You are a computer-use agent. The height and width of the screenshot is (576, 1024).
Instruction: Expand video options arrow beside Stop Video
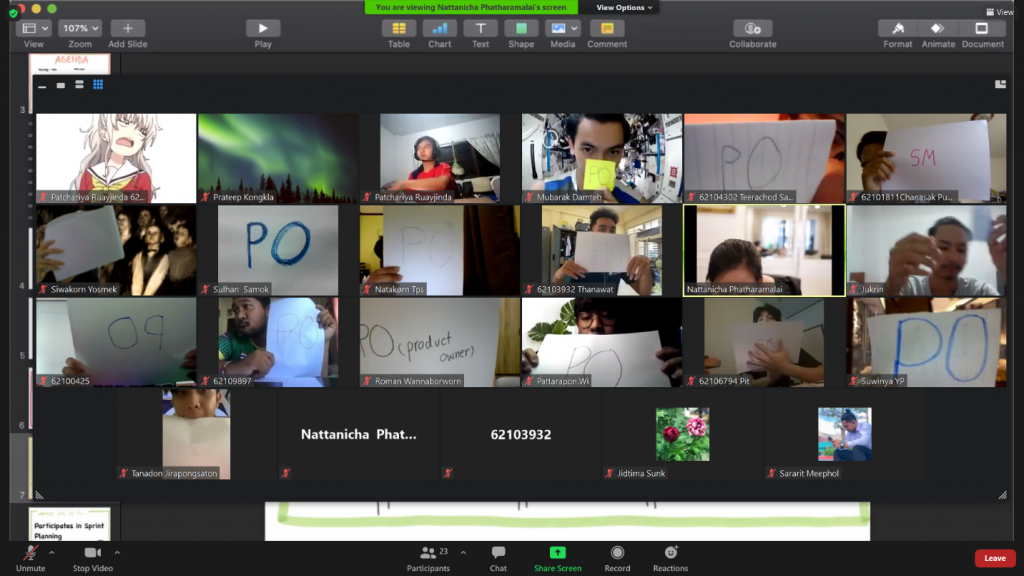tap(117, 552)
